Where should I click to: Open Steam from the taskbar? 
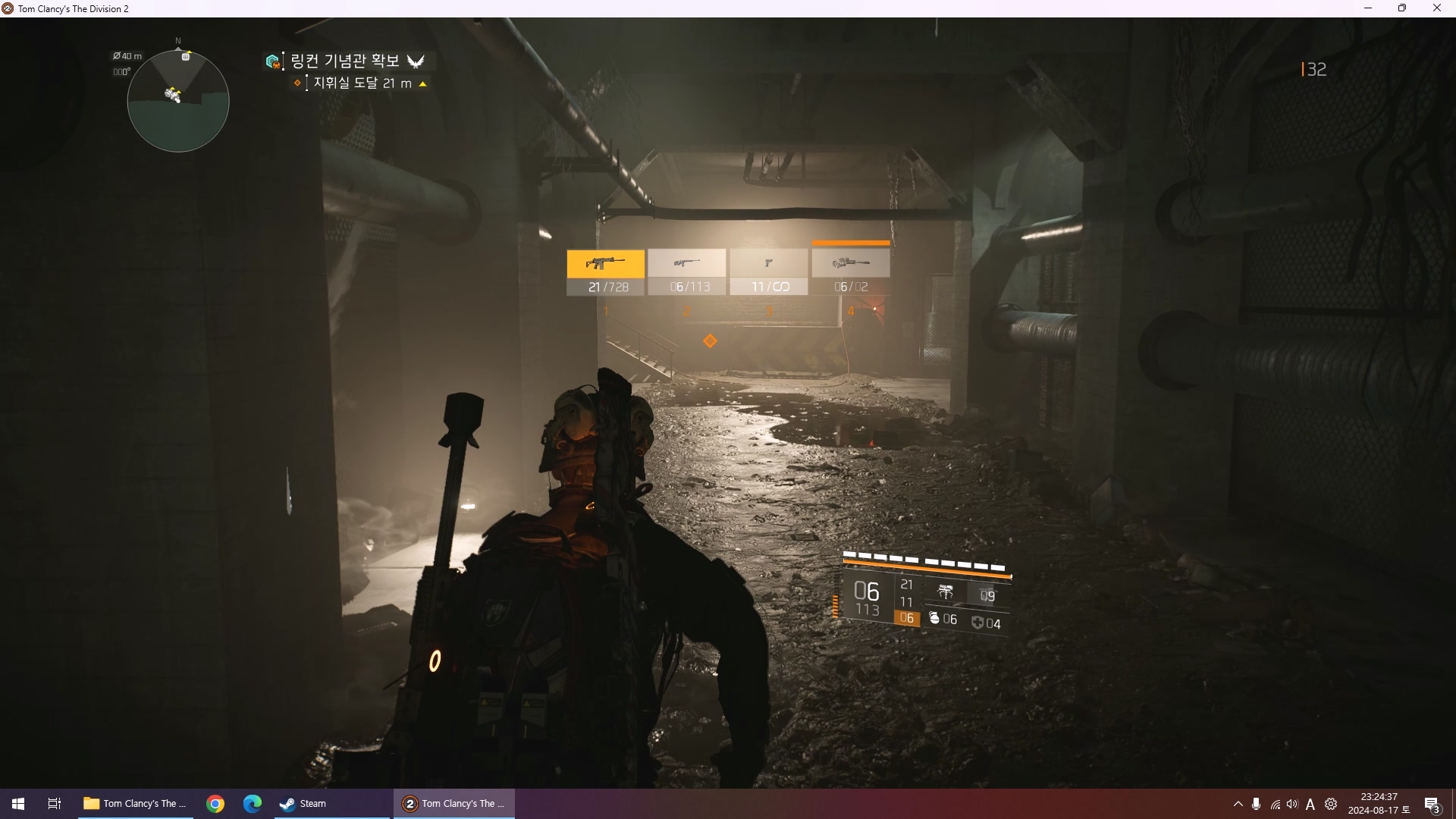pyautogui.click(x=303, y=804)
